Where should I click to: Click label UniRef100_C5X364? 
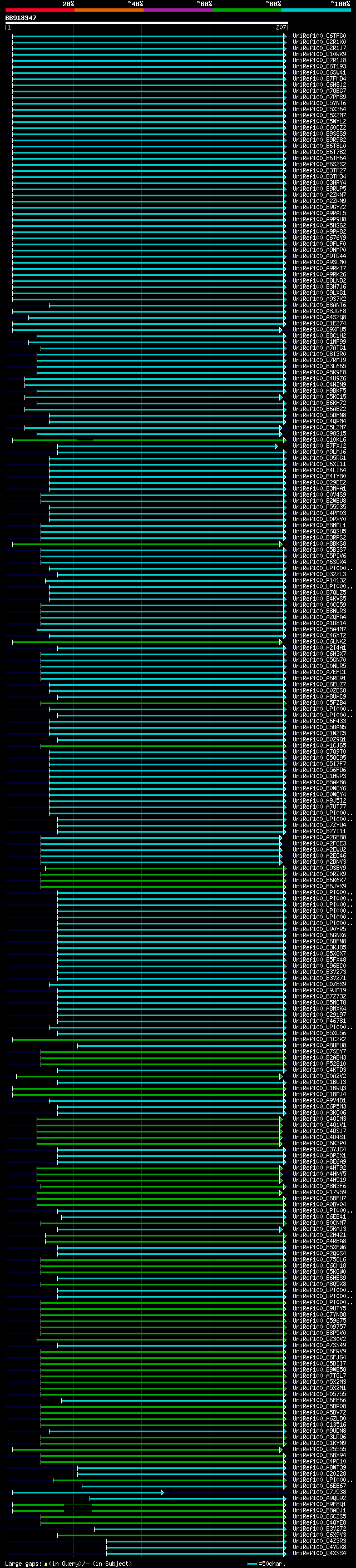coord(319,109)
